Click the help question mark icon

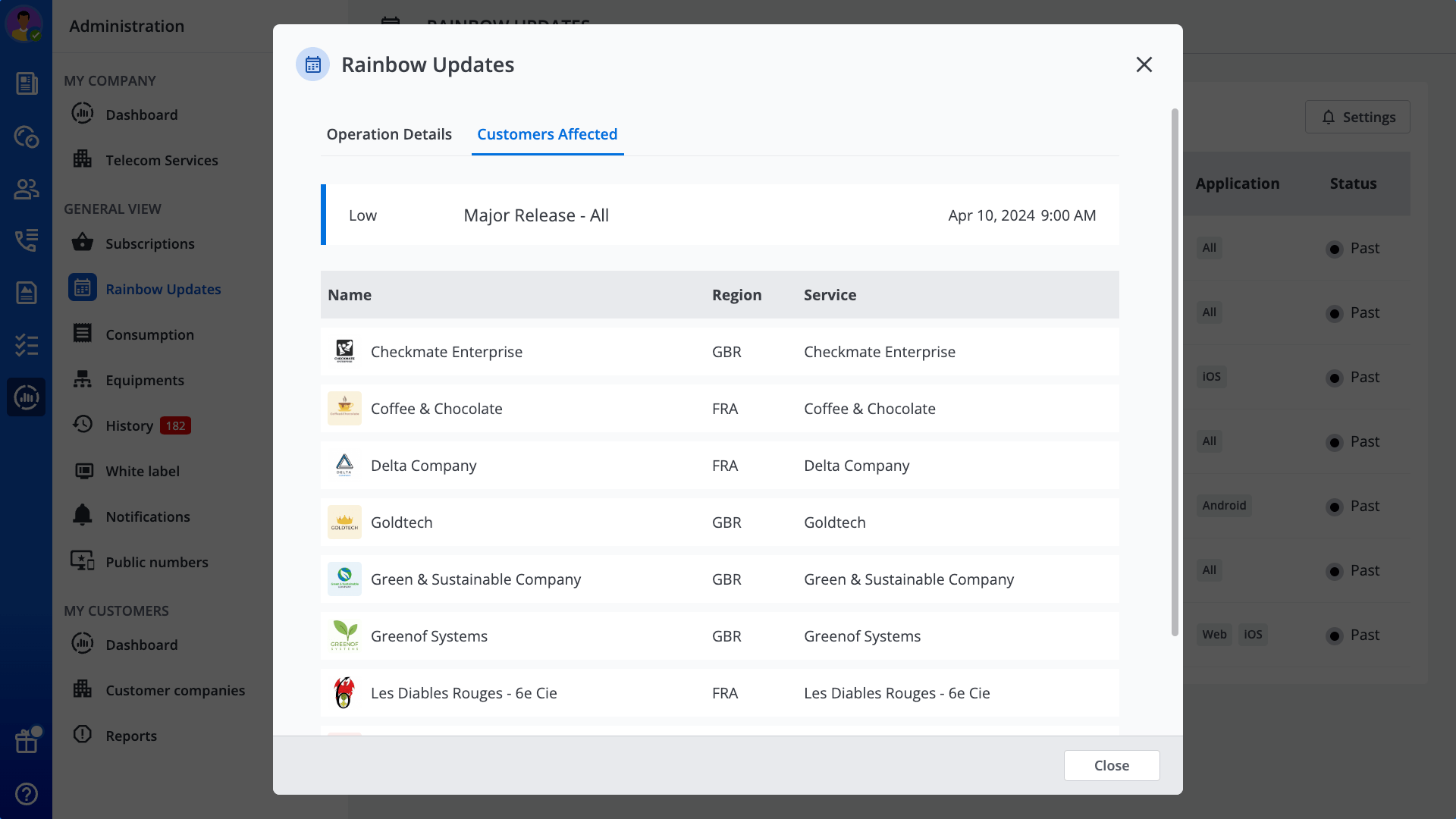26,793
